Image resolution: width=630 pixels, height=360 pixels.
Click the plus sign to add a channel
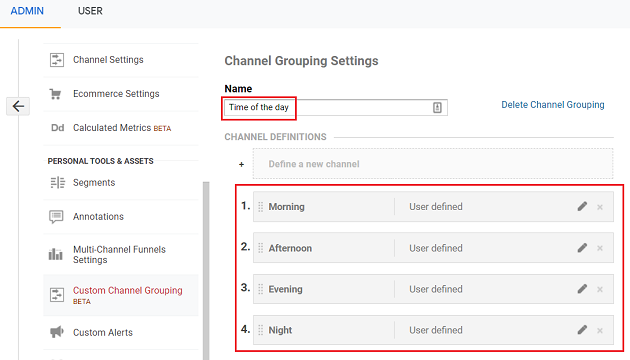coord(241,164)
